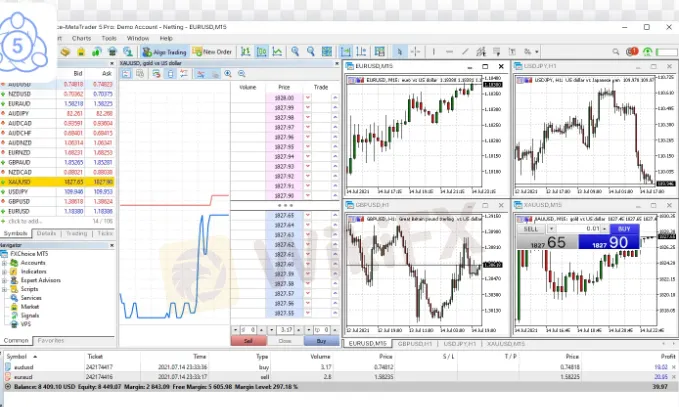Switch to the Favorites tab in Navigator

pyautogui.click(x=51, y=341)
